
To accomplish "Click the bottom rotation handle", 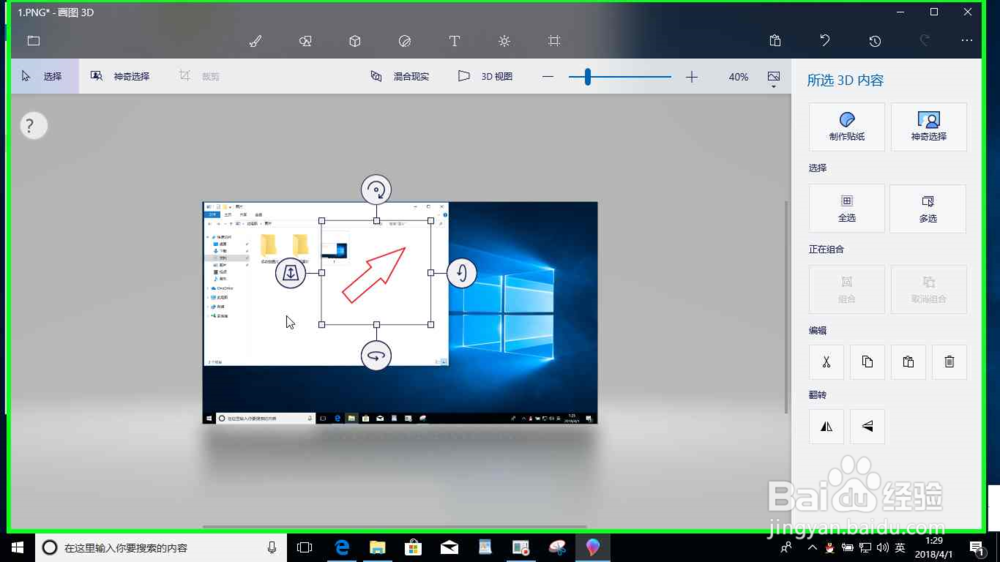I will pos(376,356).
